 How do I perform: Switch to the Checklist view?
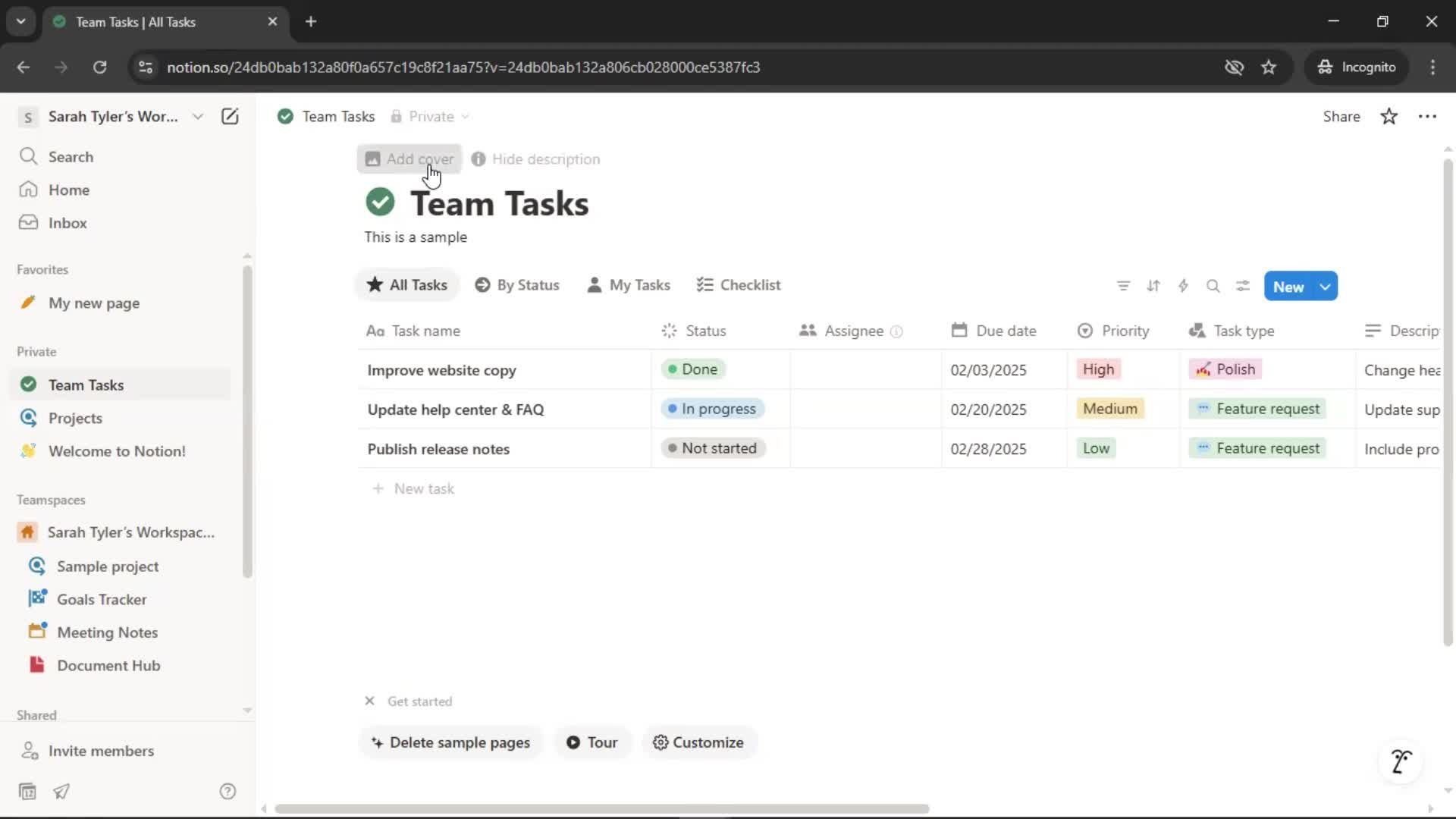[x=739, y=285]
